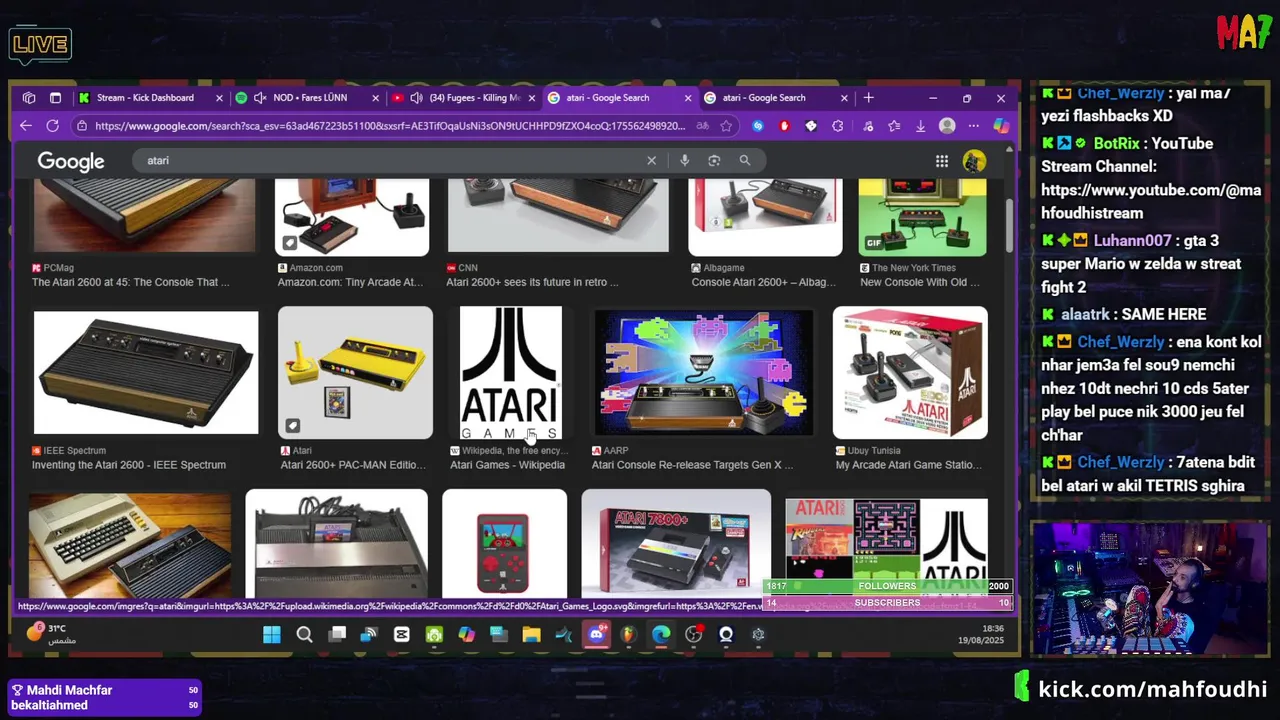This screenshot has width=1280, height=720.
Task: Open 'The Atari 2600 at 45' PCMag link
Action: point(131,282)
